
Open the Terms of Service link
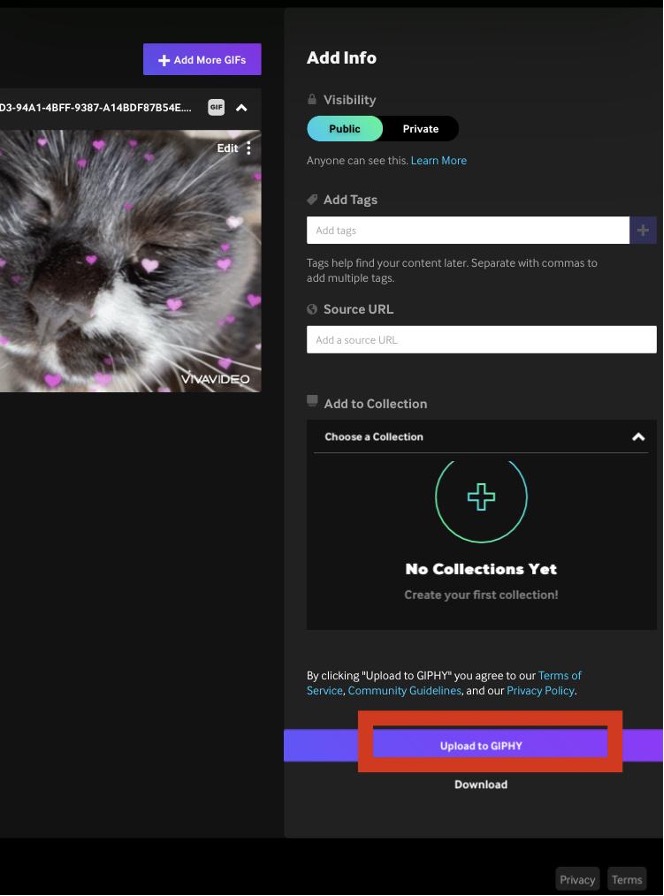pyautogui.click(x=559, y=676)
